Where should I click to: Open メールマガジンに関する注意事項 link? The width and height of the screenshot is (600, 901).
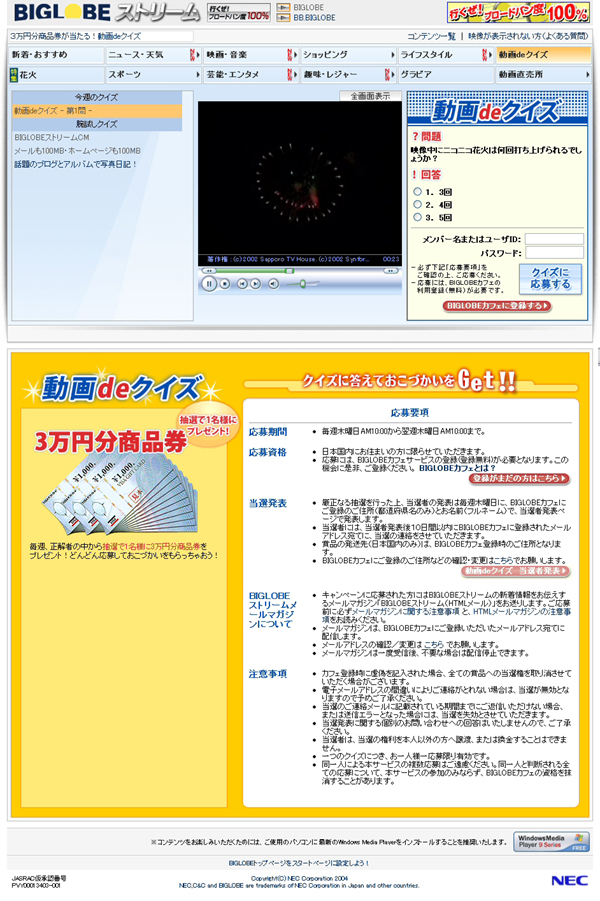click(x=406, y=612)
